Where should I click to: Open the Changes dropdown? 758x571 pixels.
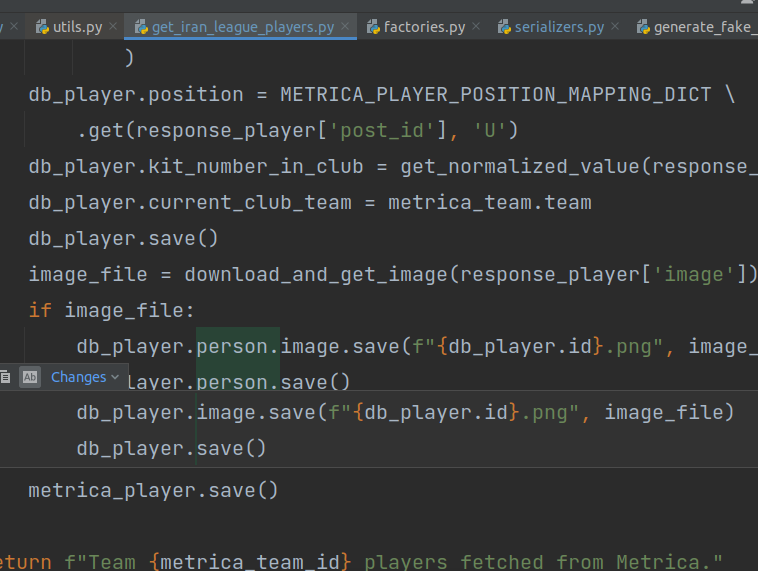tap(85, 377)
